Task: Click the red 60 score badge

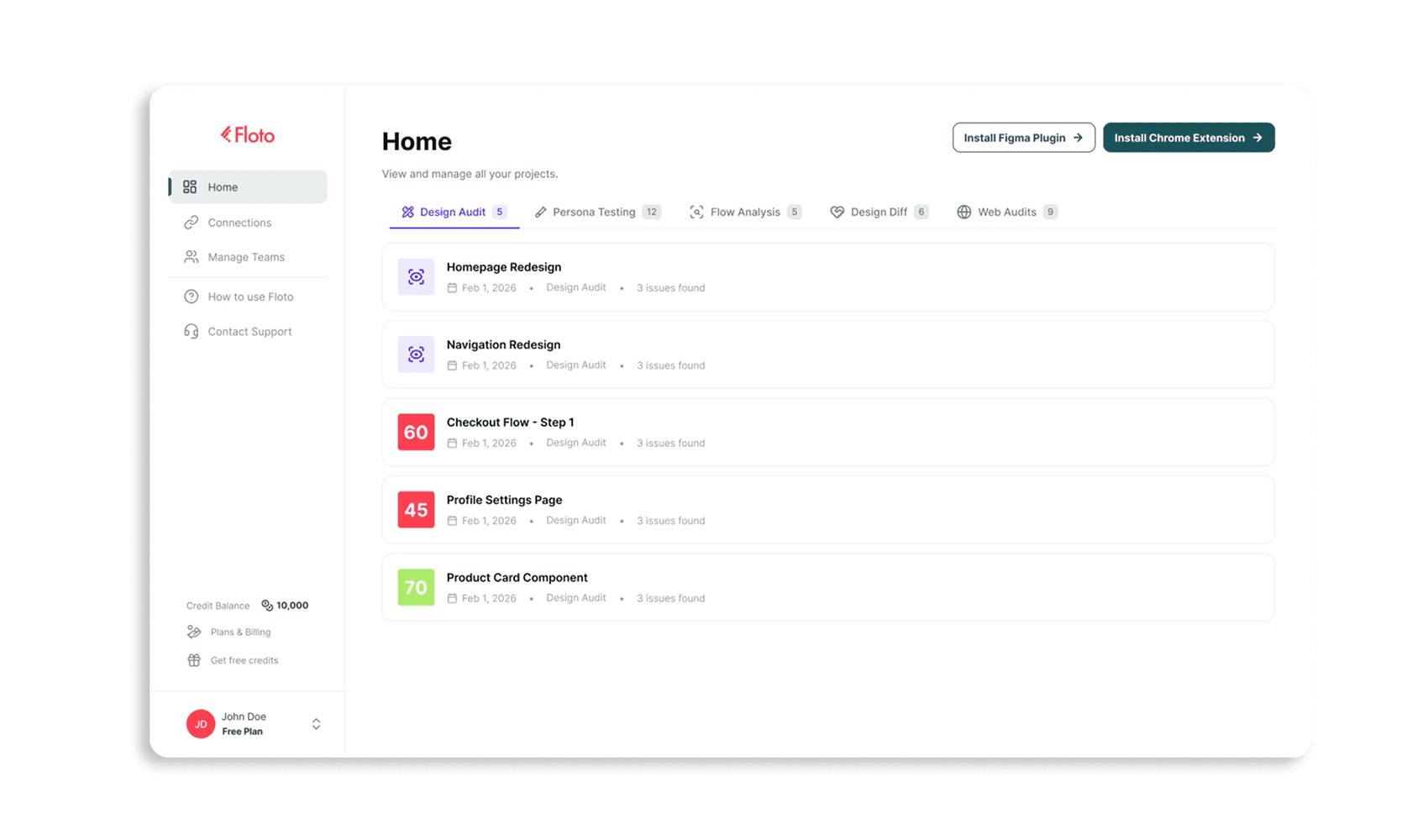Action: pos(416,432)
